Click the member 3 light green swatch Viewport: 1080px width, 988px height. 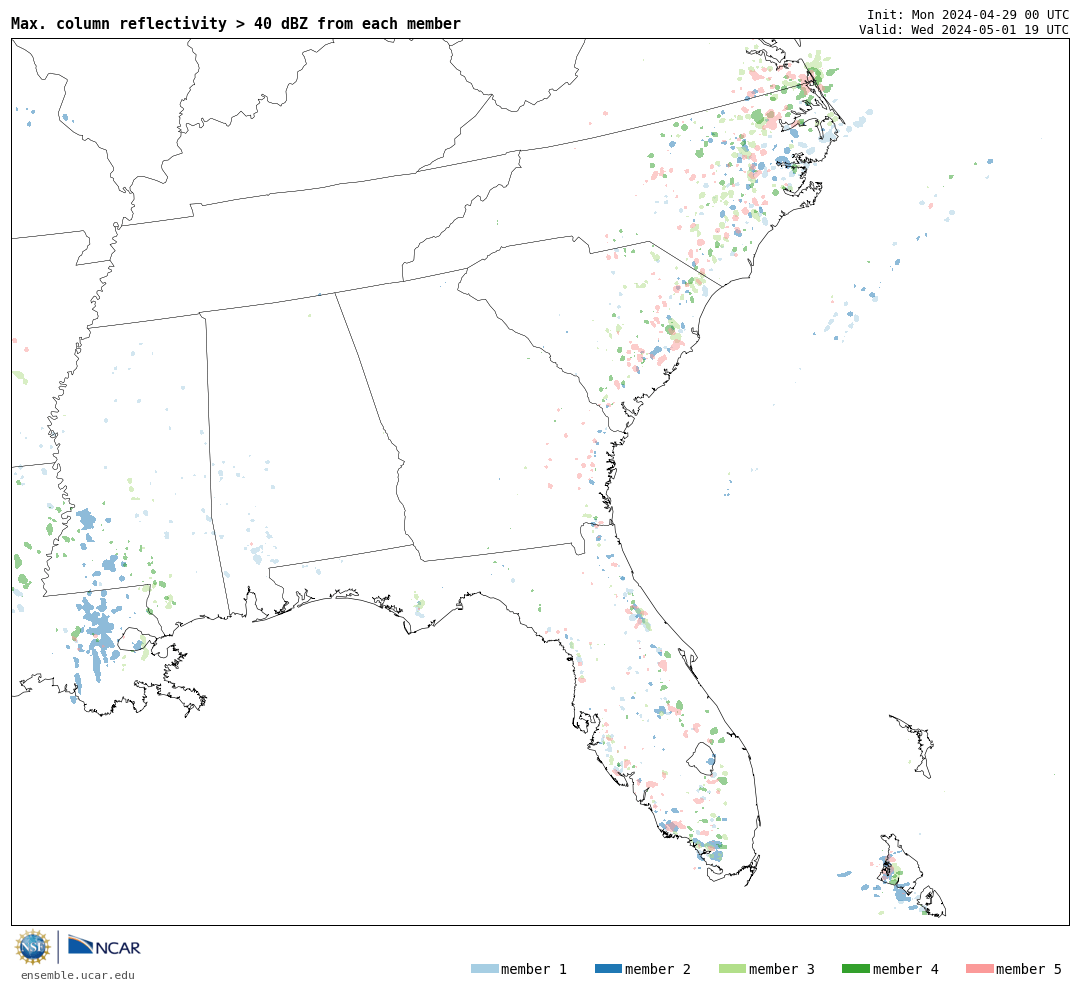click(732, 969)
